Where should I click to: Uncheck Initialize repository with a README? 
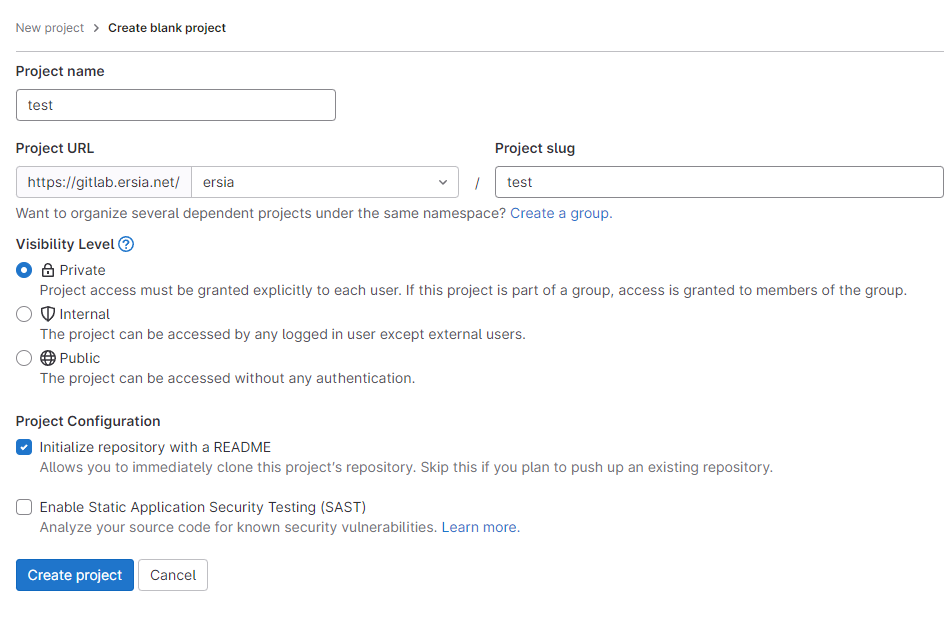pyautogui.click(x=24, y=447)
